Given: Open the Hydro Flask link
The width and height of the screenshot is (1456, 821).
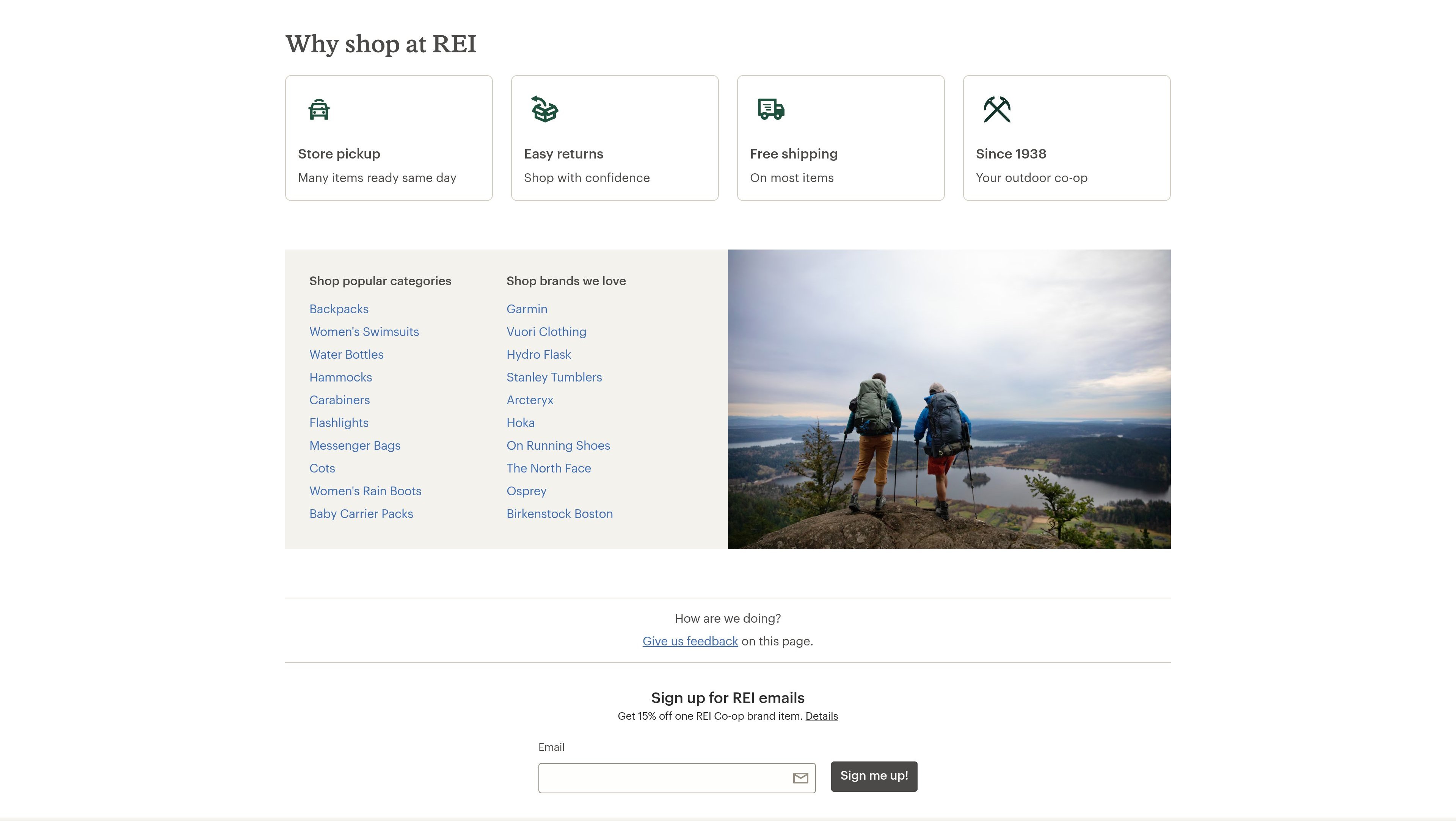Looking at the screenshot, I should [x=539, y=355].
